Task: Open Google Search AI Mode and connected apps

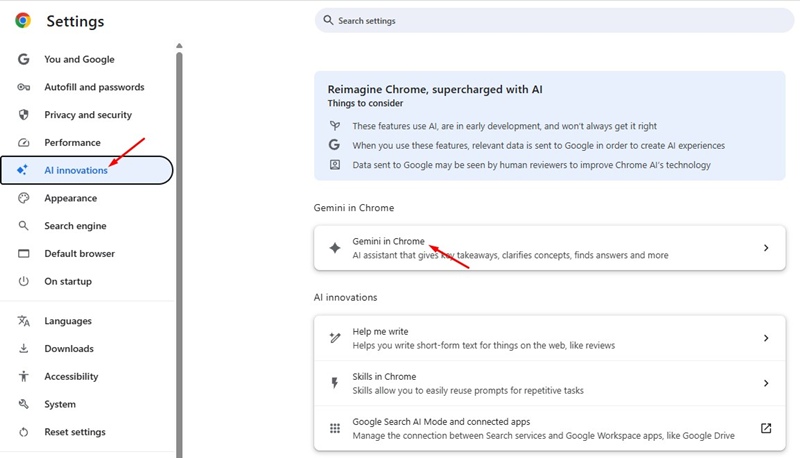Action: 549,428
